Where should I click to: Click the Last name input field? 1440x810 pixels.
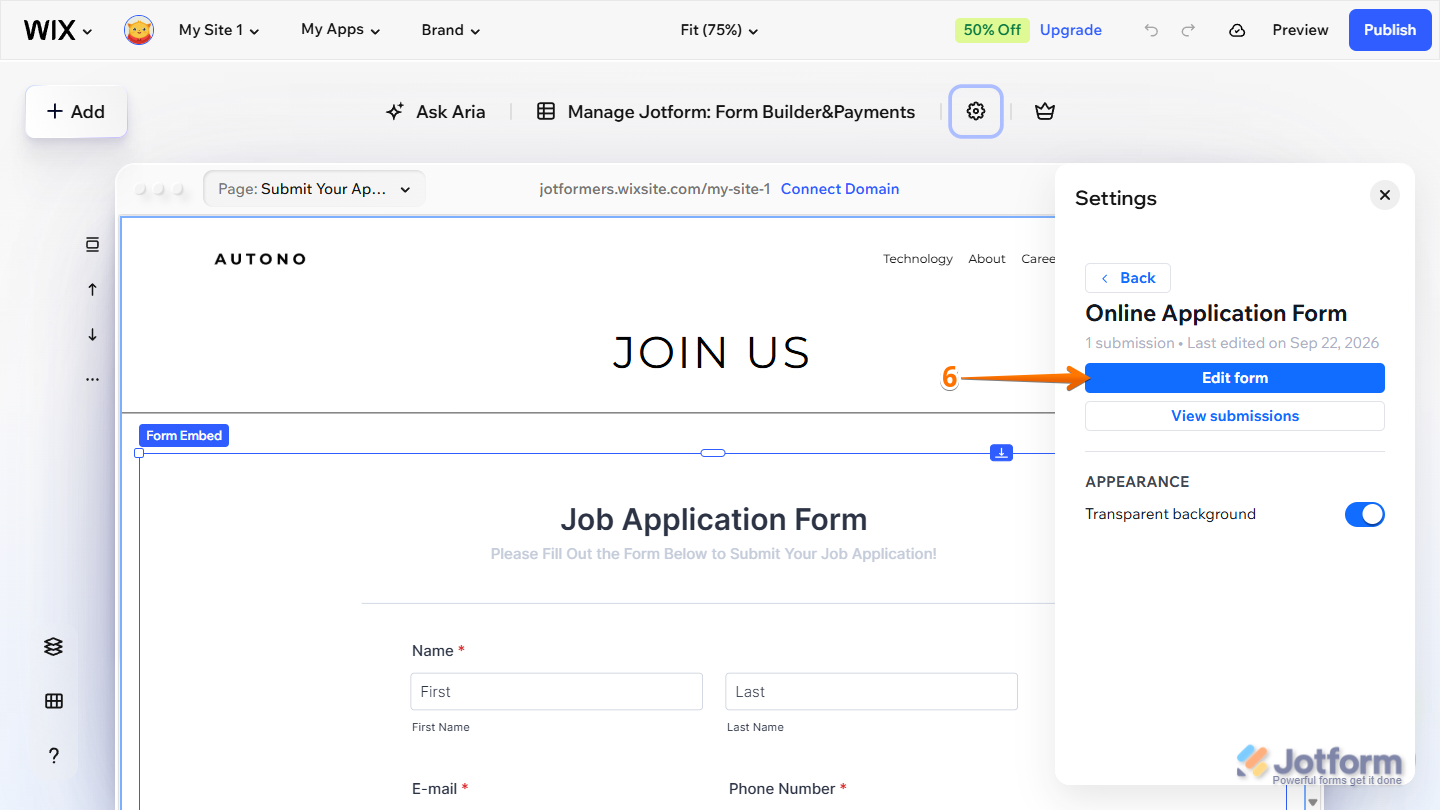(x=871, y=691)
